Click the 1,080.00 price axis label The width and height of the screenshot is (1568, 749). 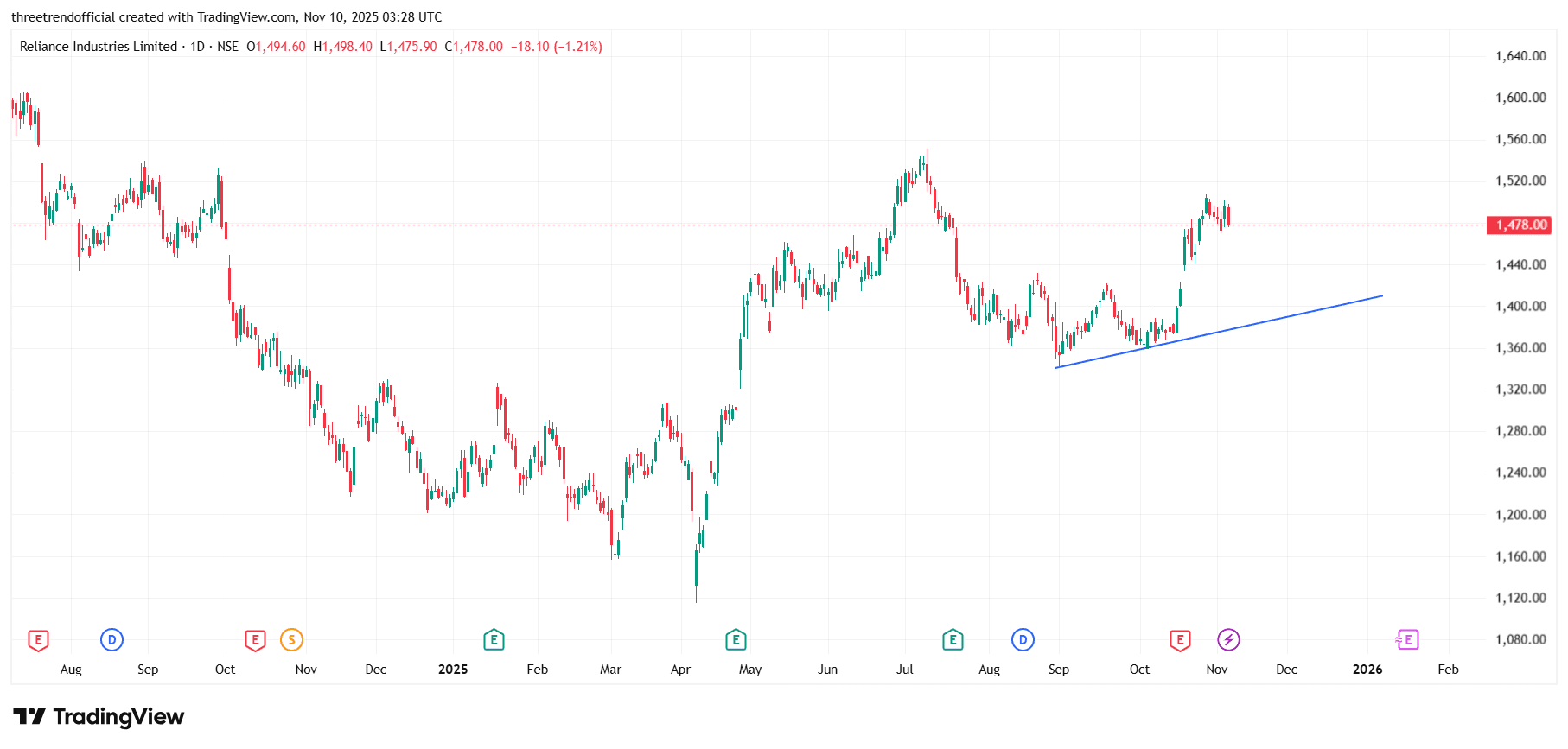click(1520, 639)
